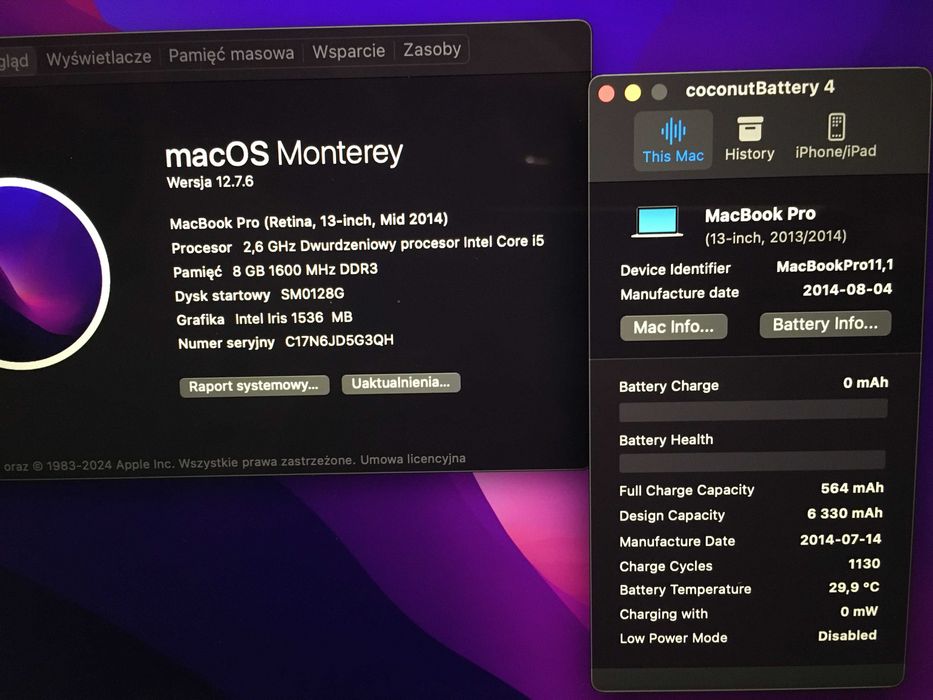Click the coconutBattery 4 window title
Image resolution: width=933 pixels, height=700 pixels.
point(760,89)
